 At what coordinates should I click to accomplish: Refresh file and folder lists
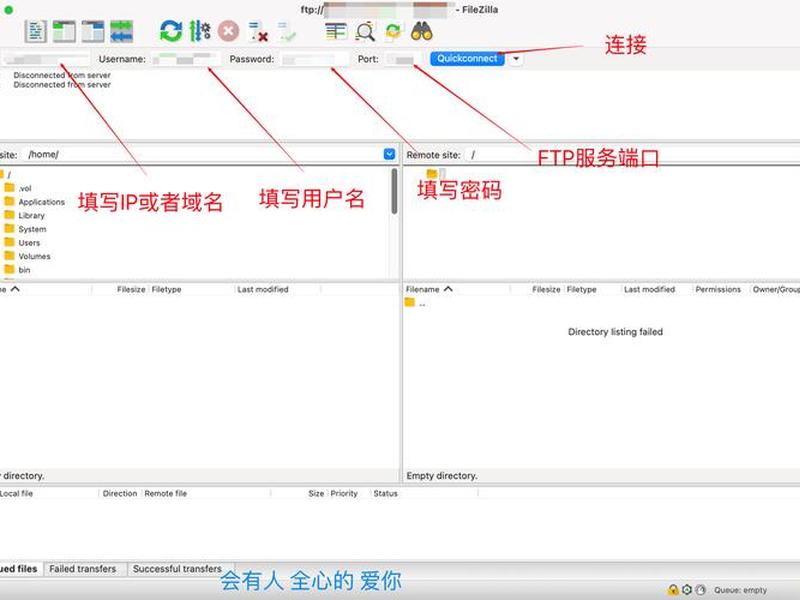pyautogui.click(x=171, y=31)
